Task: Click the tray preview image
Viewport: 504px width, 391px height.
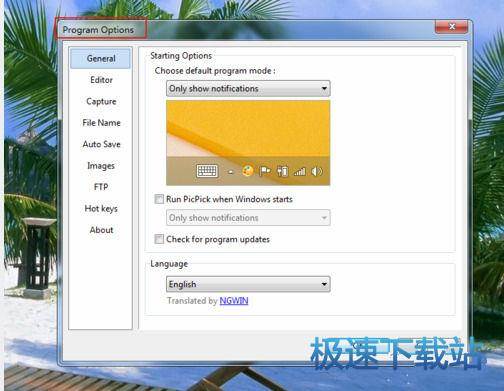Action: pyautogui.click(x=248, y=143)
